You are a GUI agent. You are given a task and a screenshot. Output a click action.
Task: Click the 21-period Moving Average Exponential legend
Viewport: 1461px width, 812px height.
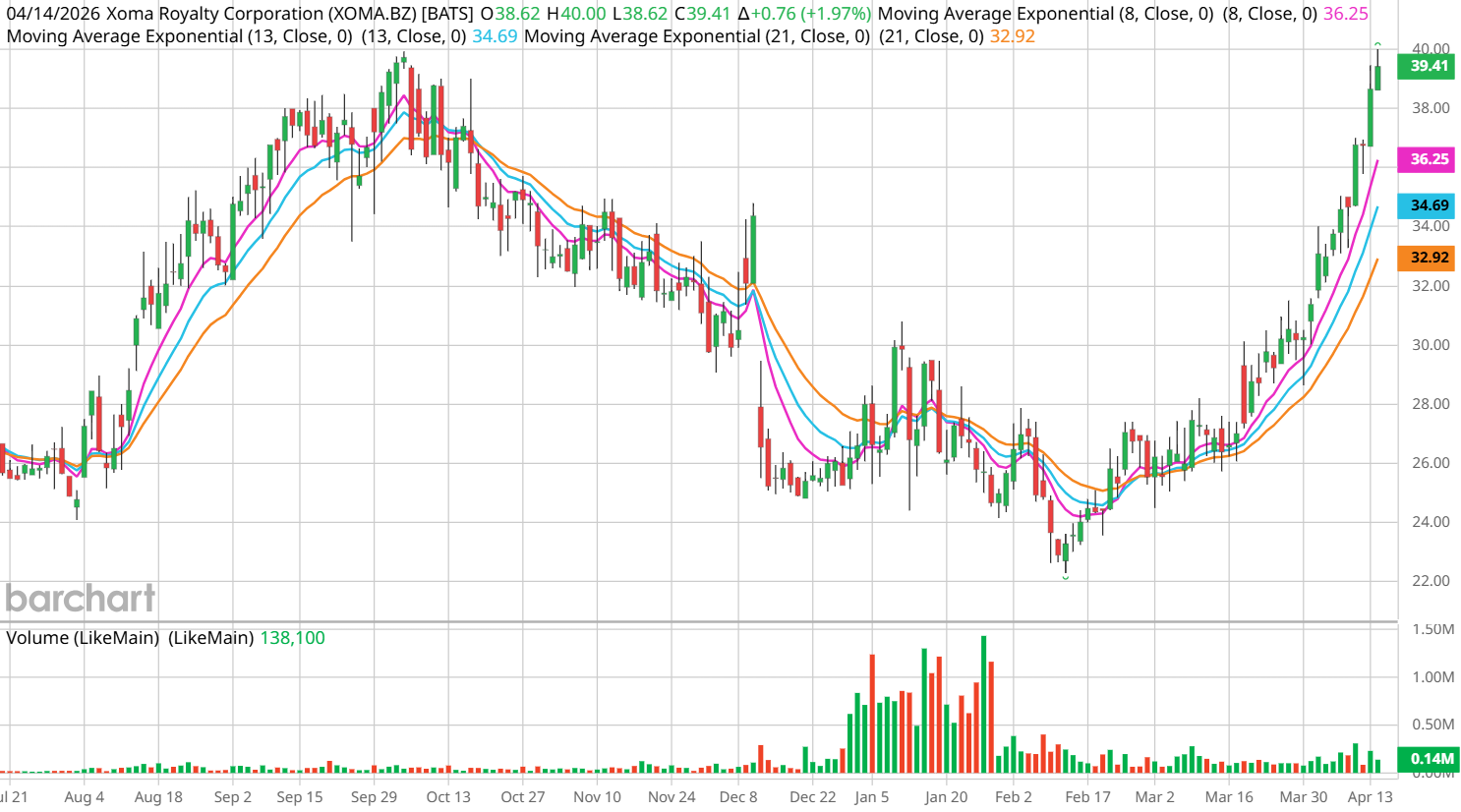pyautogui.click(x=696, y=36)
